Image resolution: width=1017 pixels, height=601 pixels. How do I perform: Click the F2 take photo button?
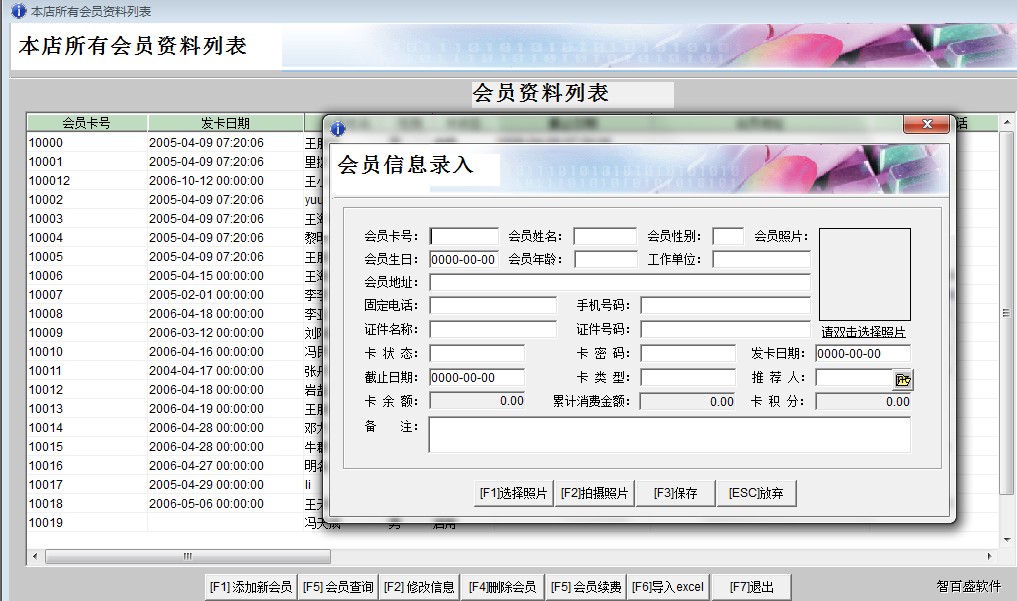(594, 493)
